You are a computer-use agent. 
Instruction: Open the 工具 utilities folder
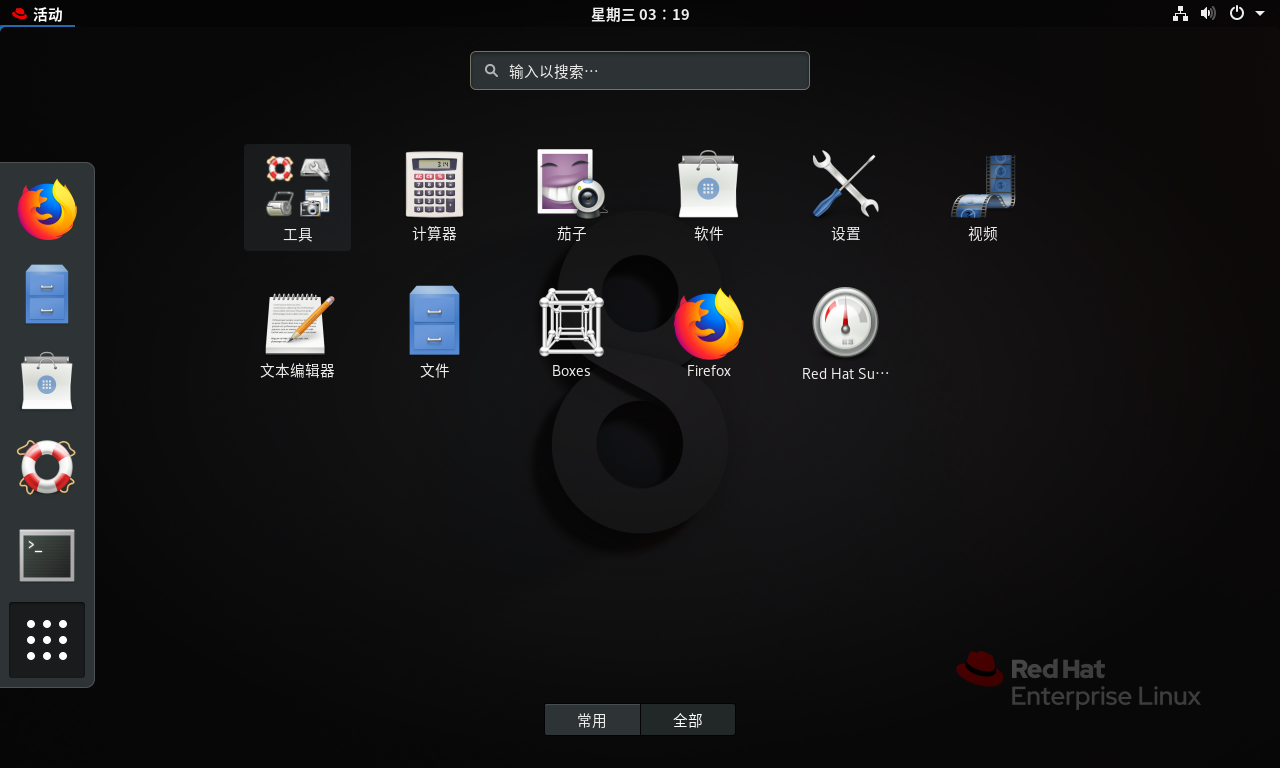[297, 197]
